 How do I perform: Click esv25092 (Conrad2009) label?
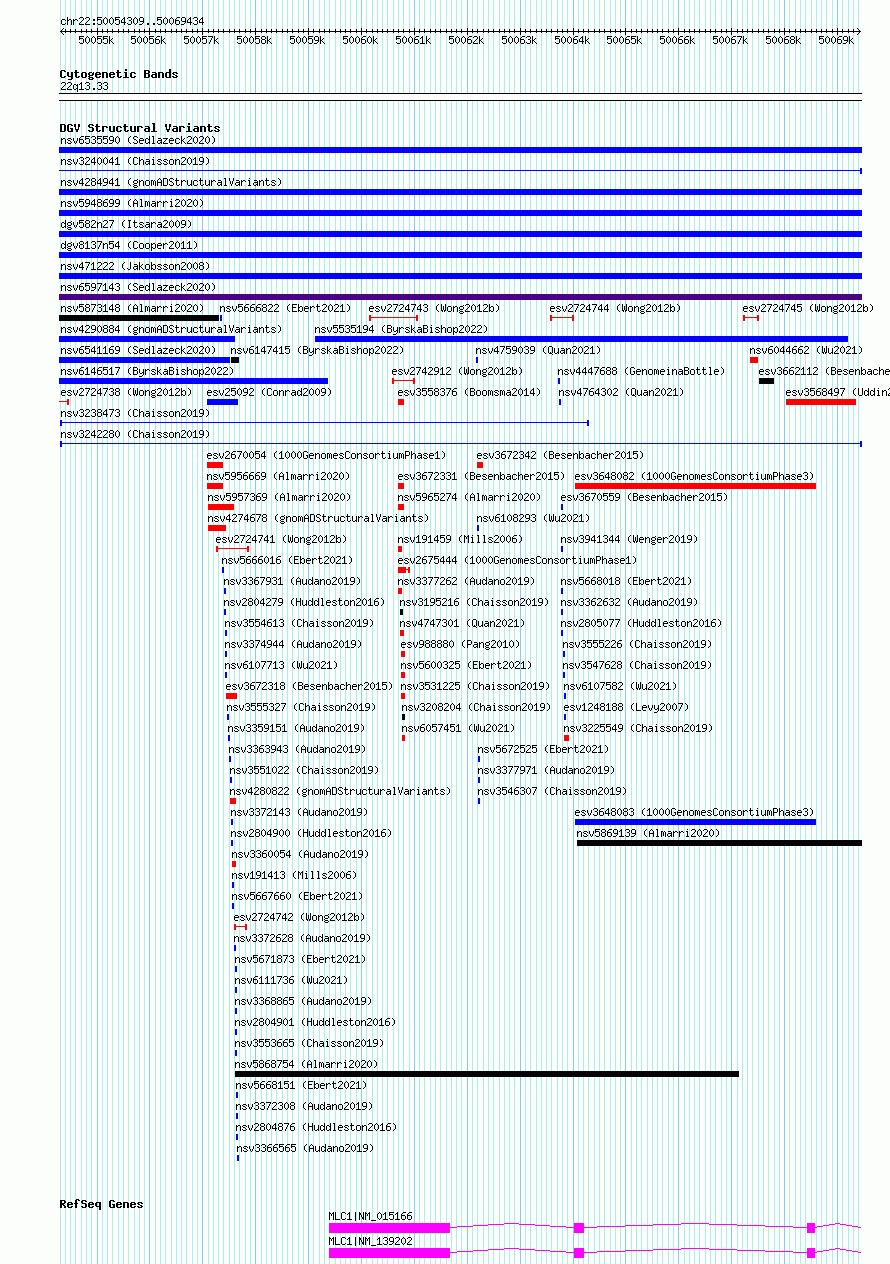coord(269,393)
